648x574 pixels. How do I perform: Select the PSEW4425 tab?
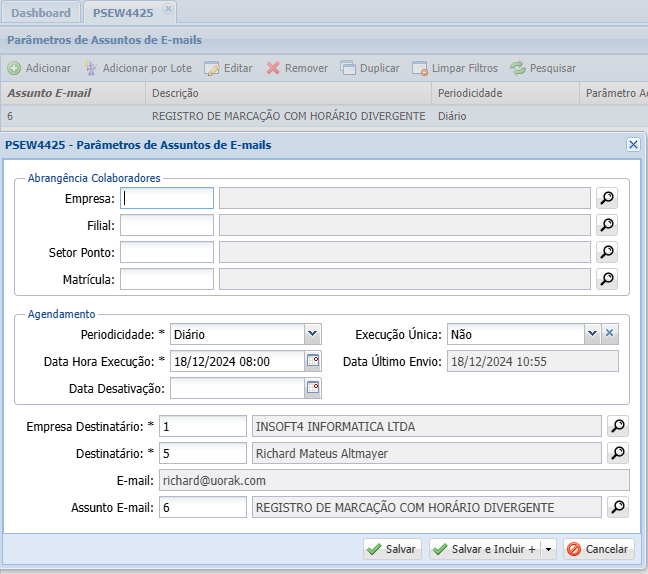123,13
